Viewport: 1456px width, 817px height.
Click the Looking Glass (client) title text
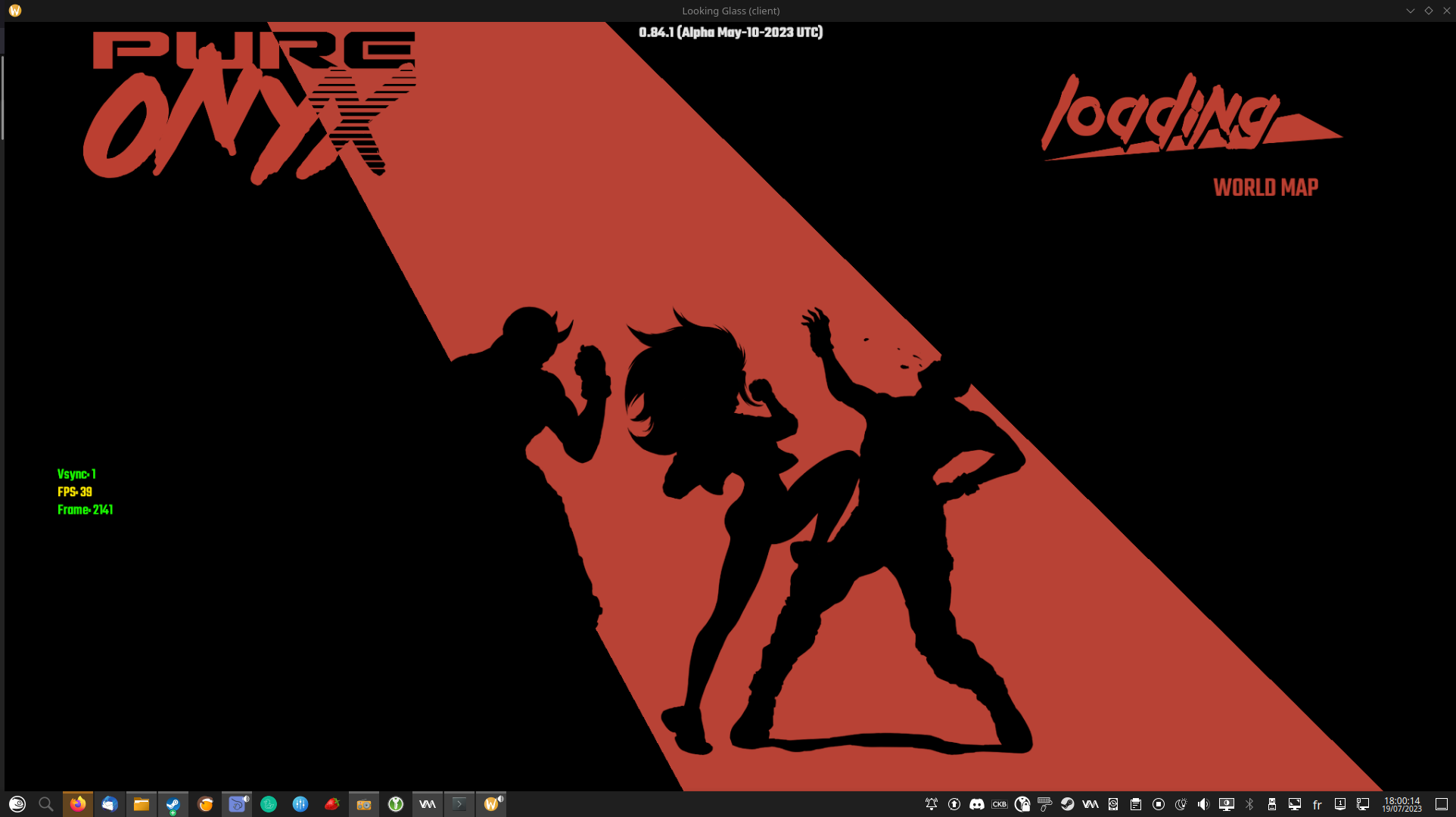[730, 11]
